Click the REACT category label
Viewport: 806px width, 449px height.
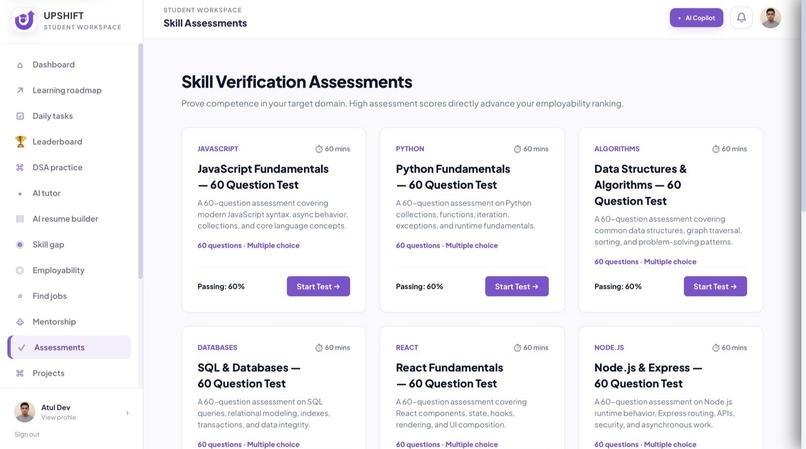407,348
